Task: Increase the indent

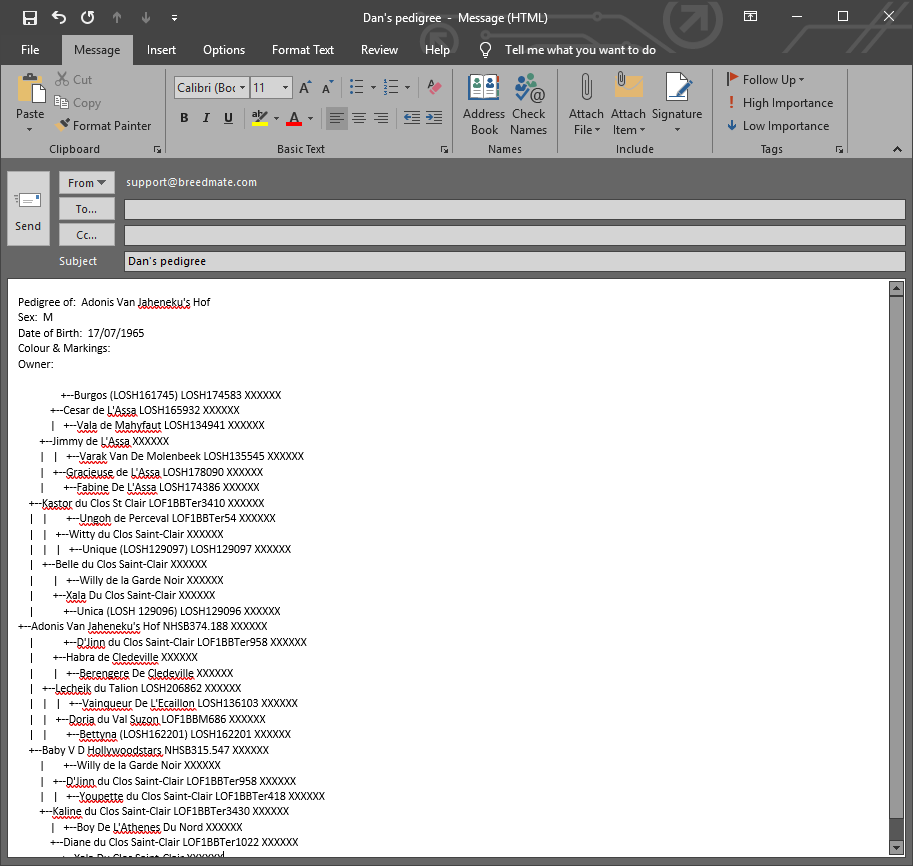Action: tap(434, 118)
